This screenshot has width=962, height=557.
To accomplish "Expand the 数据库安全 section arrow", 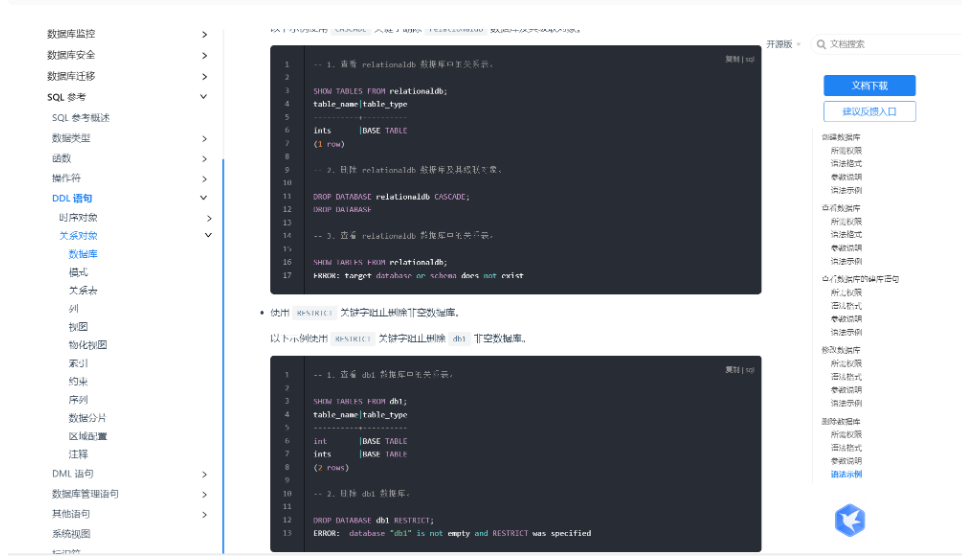I will pyautogui.click(x=204, y=55).
